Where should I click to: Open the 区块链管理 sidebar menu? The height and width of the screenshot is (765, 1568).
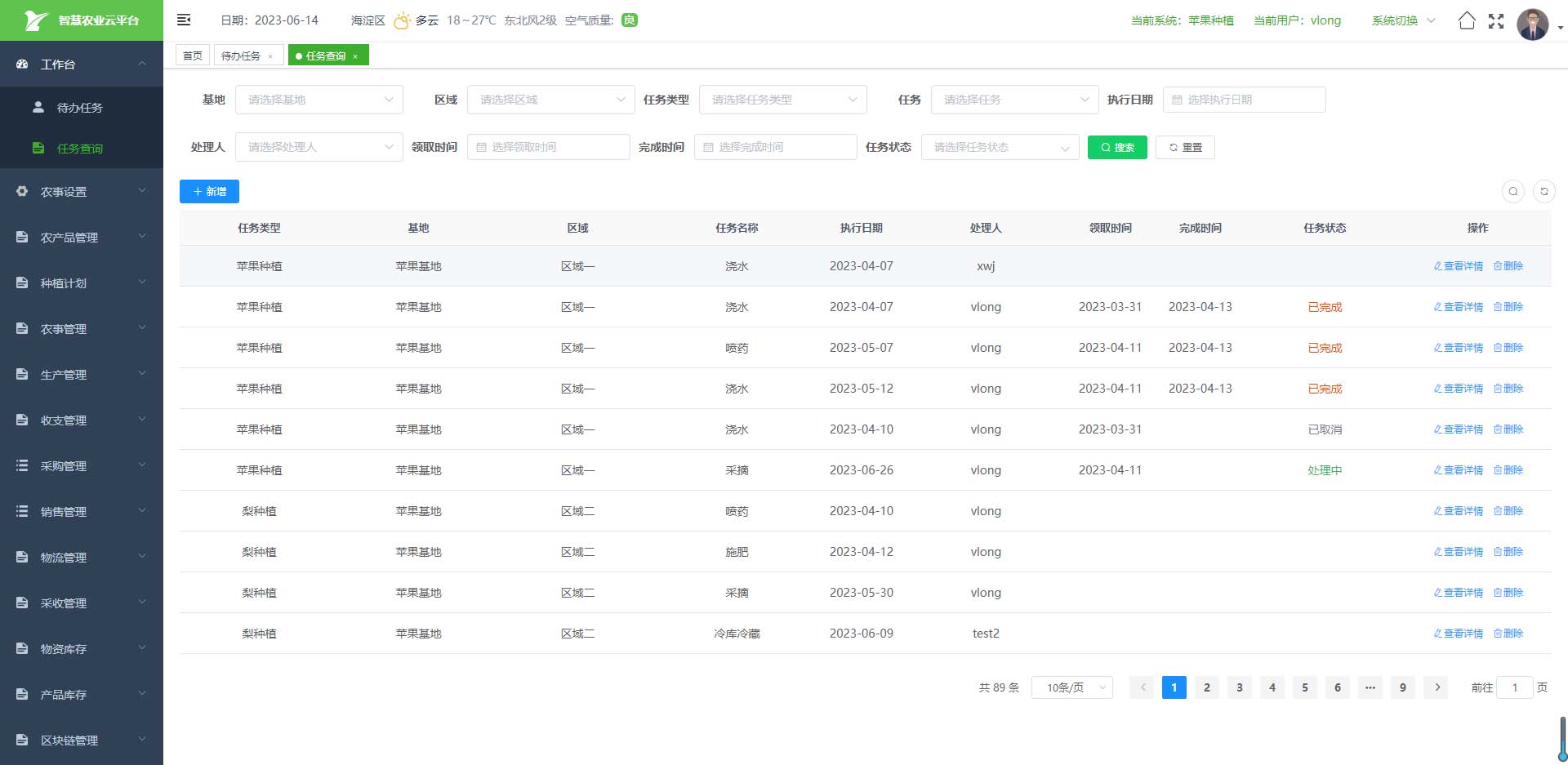[82, 740]
